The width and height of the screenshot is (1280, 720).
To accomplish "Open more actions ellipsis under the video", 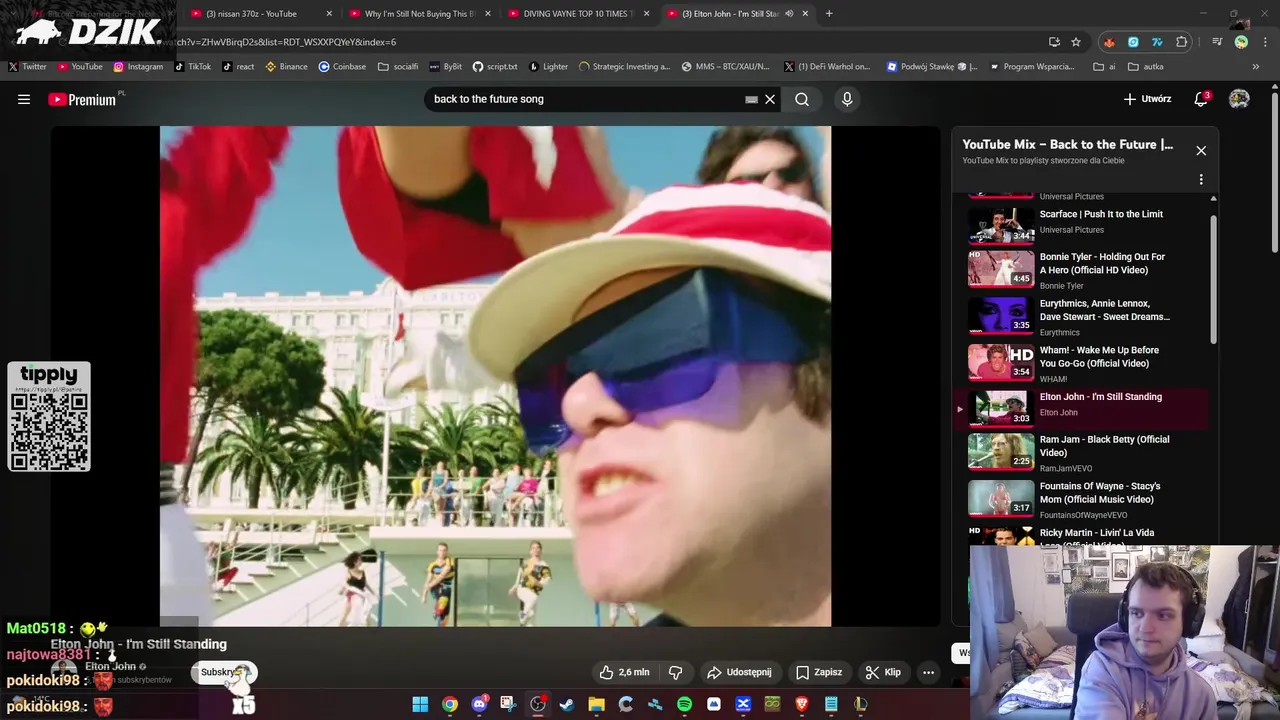I will (928, 672).
